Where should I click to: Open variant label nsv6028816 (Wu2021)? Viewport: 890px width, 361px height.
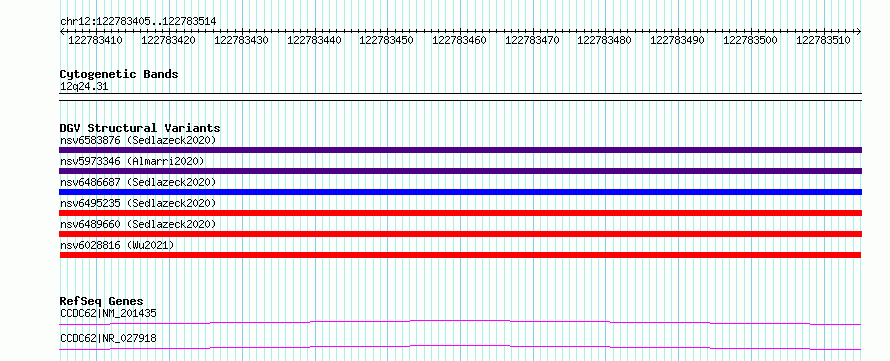pos(117,245)
